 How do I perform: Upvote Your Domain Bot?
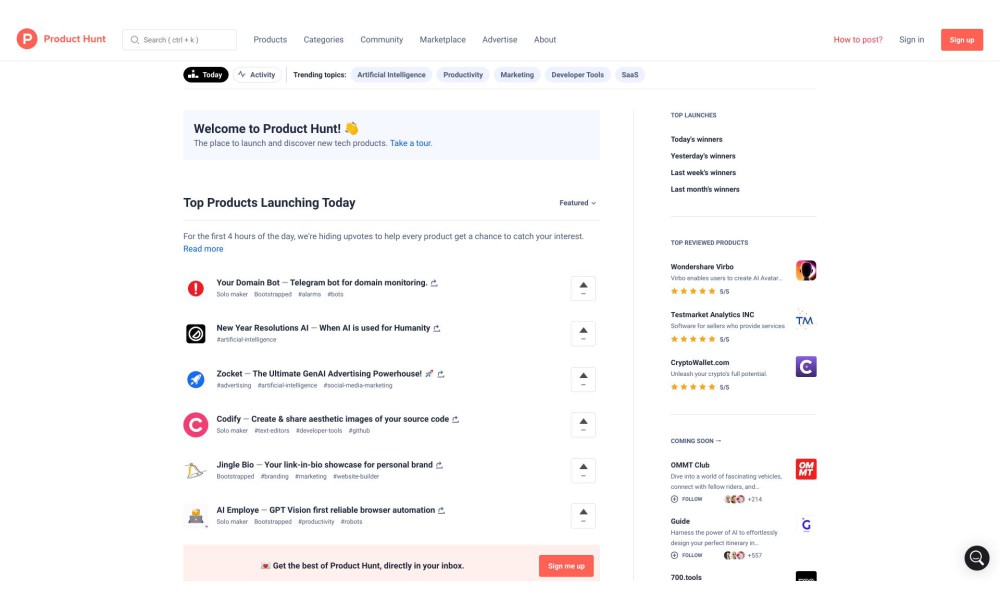[x=583, y=288]
